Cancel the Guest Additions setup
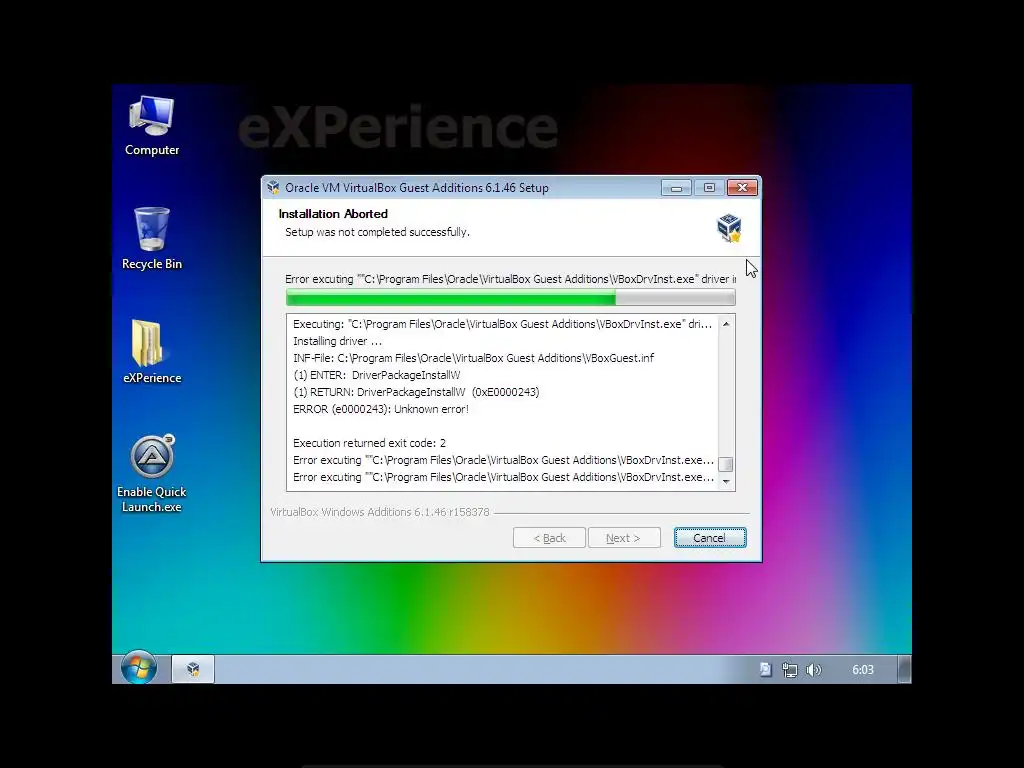Screen dimensions: 1024x768 pyautogui.click(x=710, y=538)
